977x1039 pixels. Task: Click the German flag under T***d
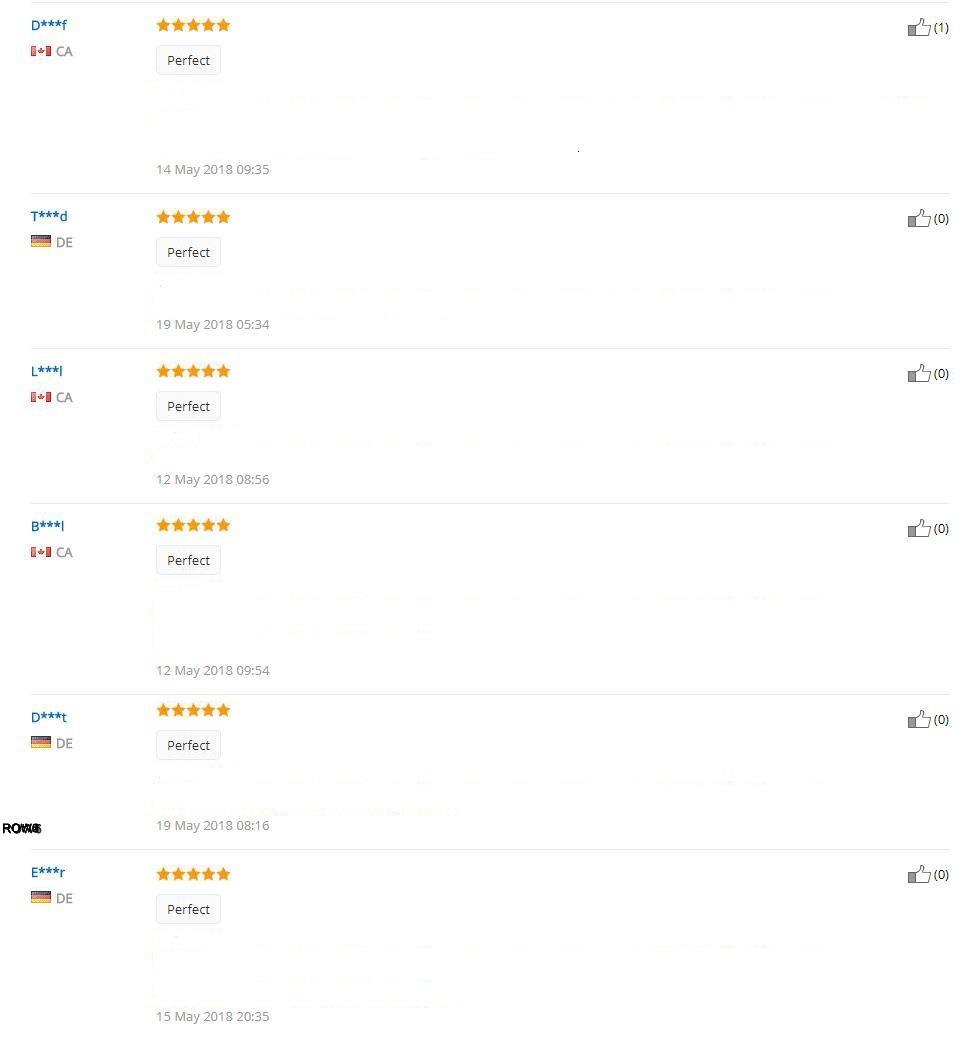pos(40,241)
